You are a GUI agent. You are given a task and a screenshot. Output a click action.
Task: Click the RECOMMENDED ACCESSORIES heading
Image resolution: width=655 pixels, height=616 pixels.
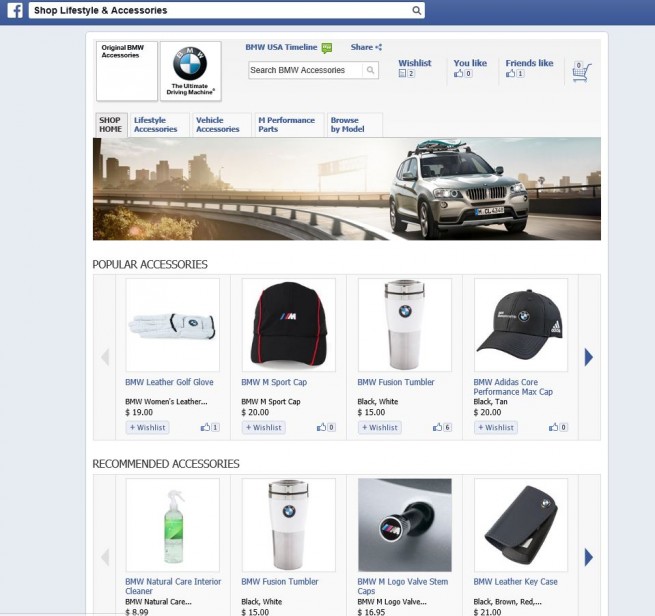tap(166, 464)
